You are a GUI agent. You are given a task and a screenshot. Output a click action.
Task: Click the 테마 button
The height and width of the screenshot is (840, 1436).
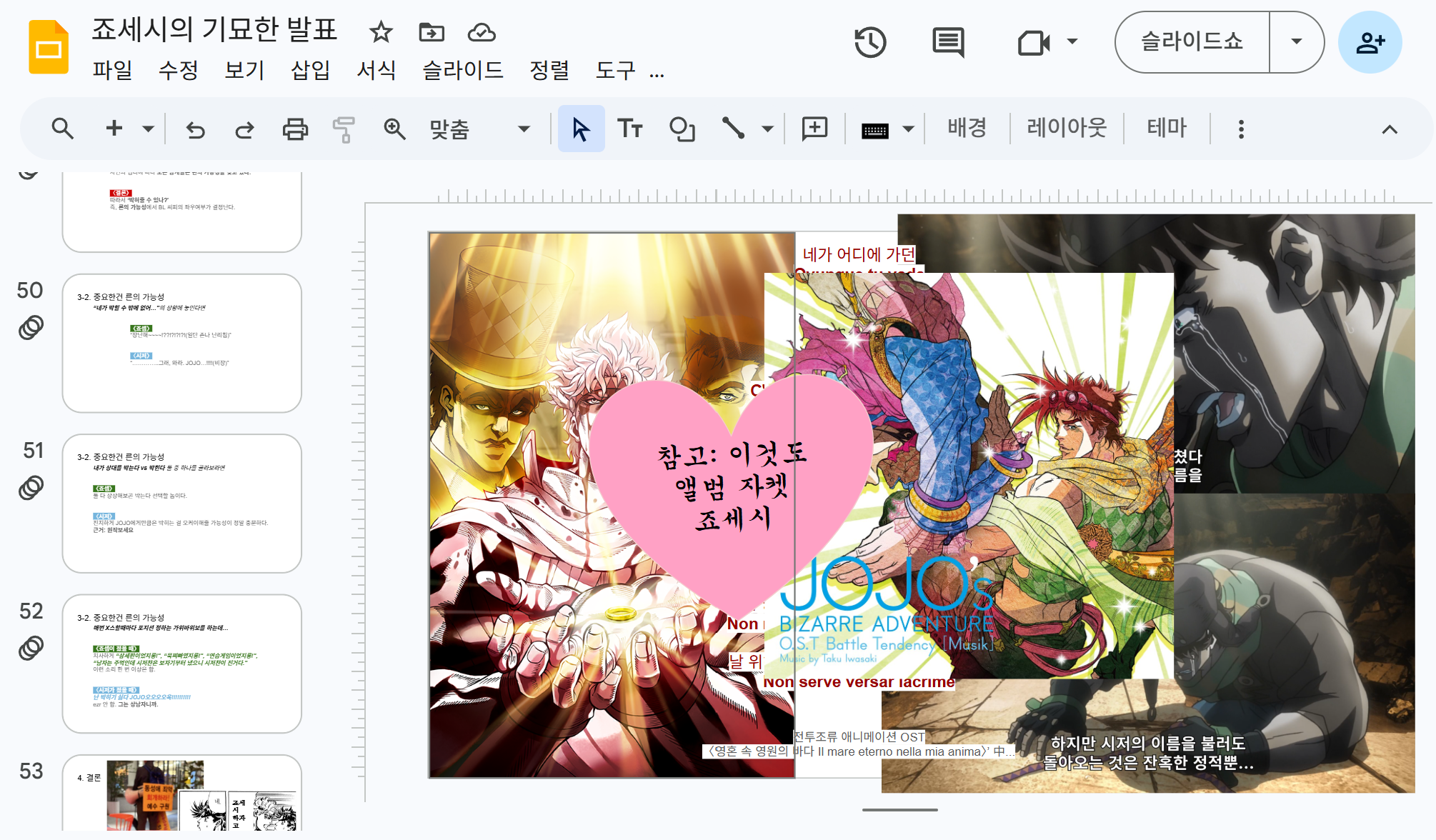click(x=1167, y=129)
